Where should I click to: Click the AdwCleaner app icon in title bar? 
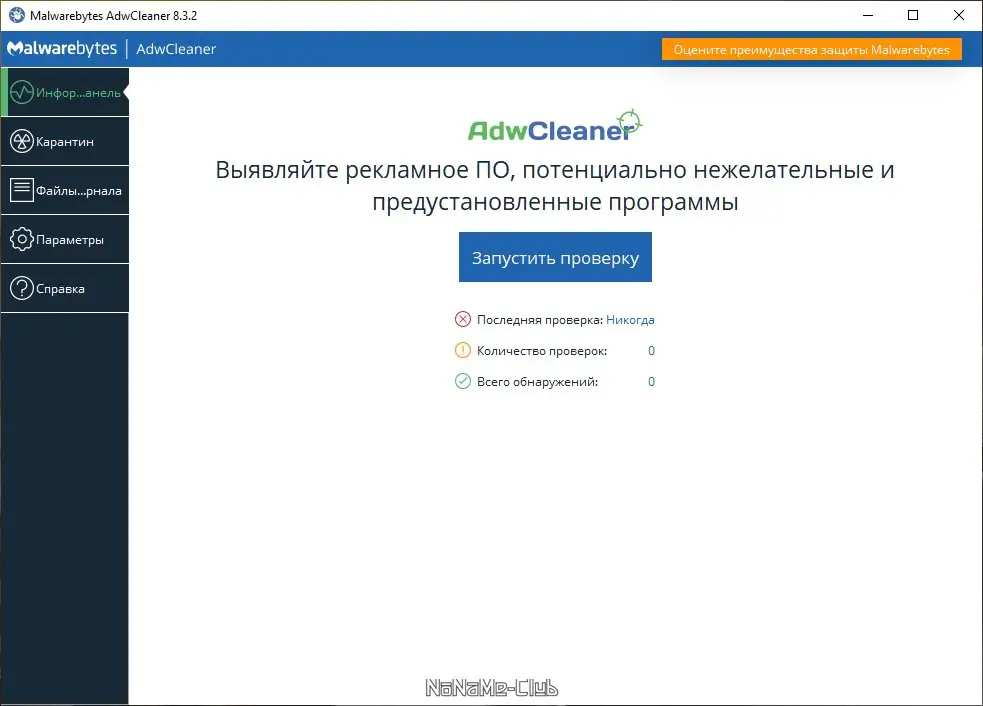point(17,15)
